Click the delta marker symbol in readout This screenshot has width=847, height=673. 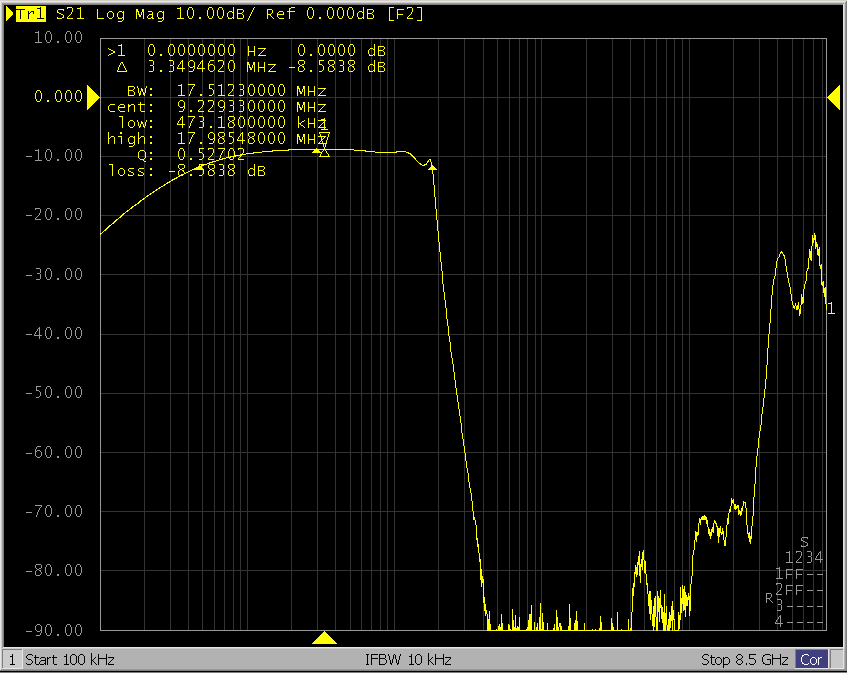point(122,67)
